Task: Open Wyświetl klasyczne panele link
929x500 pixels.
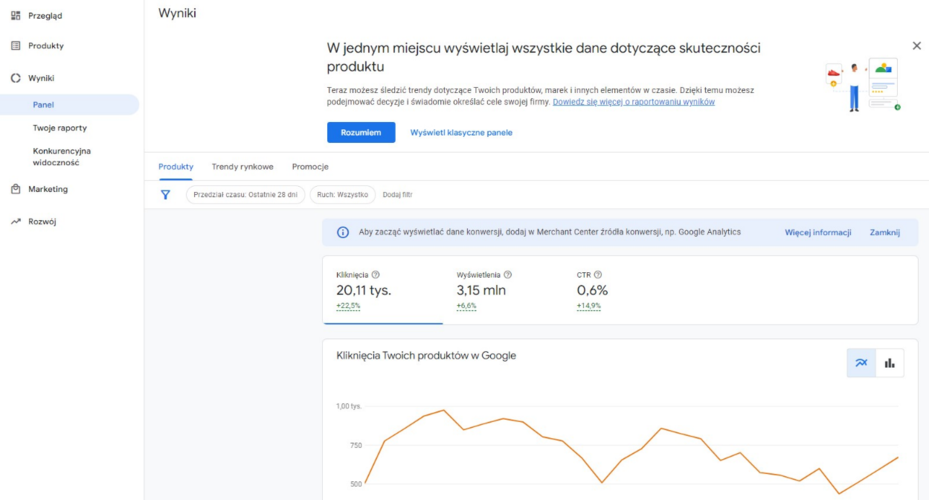Action: [x=461, y=133]
